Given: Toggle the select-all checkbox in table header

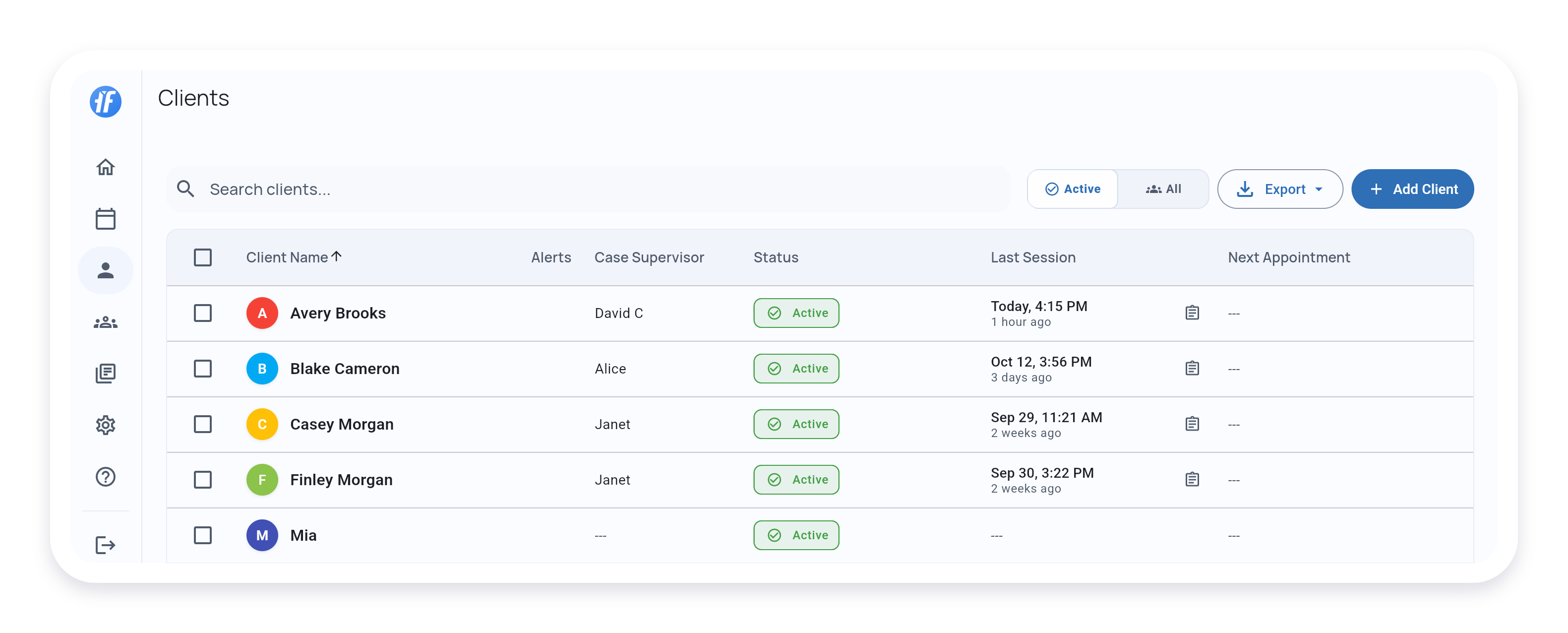Looking at the screenshot, I should click(x=203, y=257).
